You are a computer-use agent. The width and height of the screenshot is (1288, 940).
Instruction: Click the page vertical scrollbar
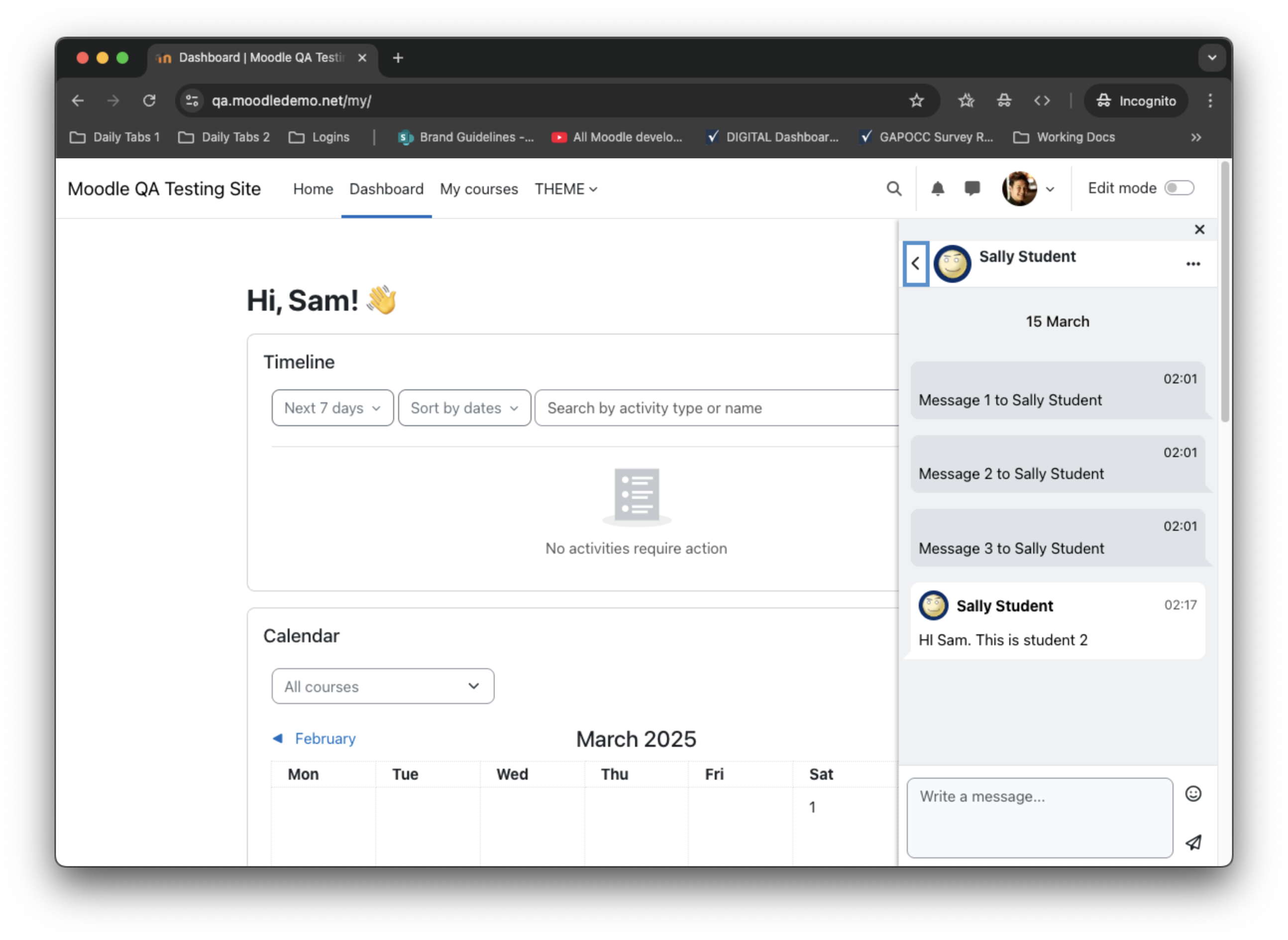(1224, 292)
